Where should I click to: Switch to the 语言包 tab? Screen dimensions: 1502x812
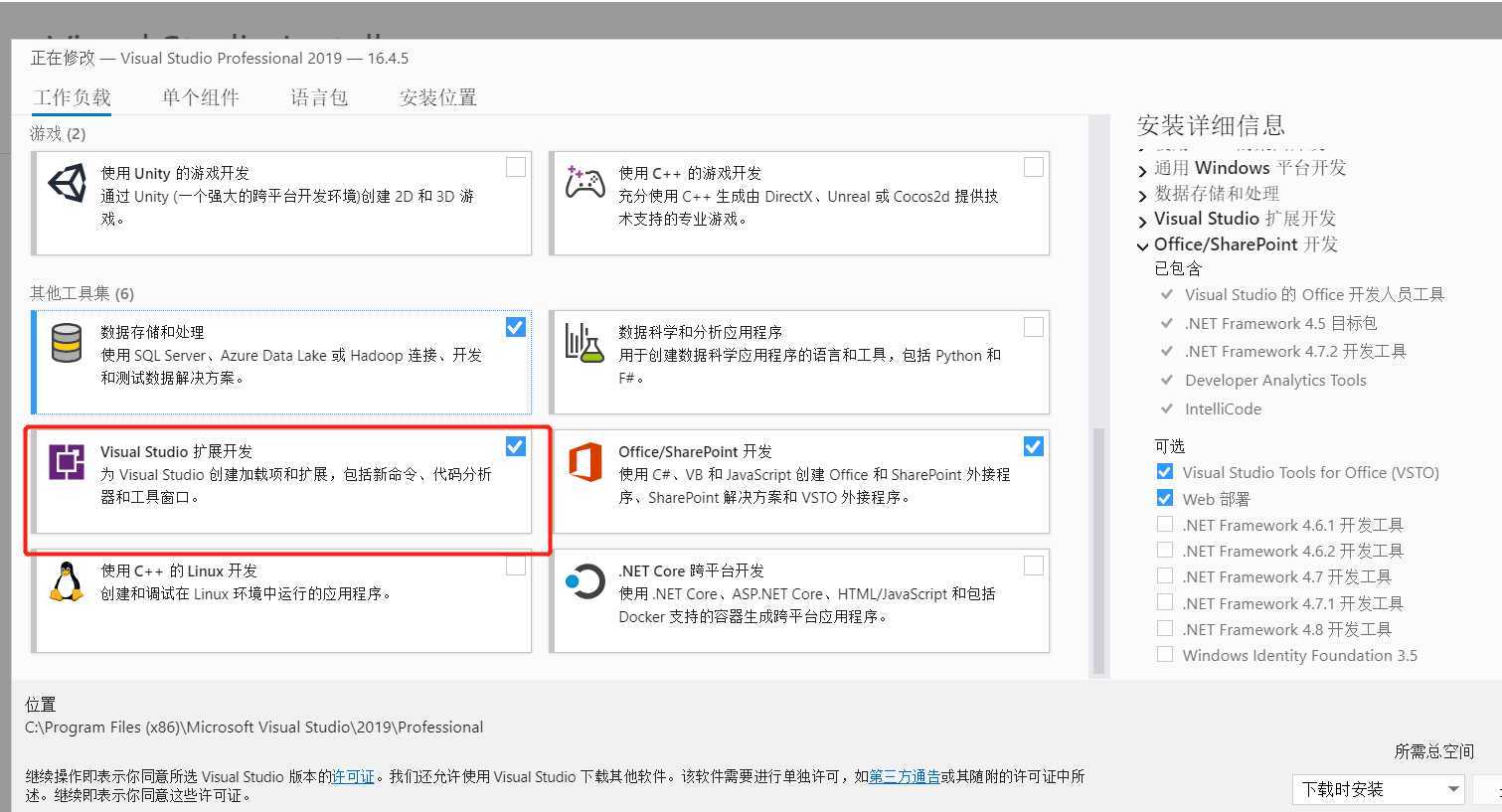[319, 97]
